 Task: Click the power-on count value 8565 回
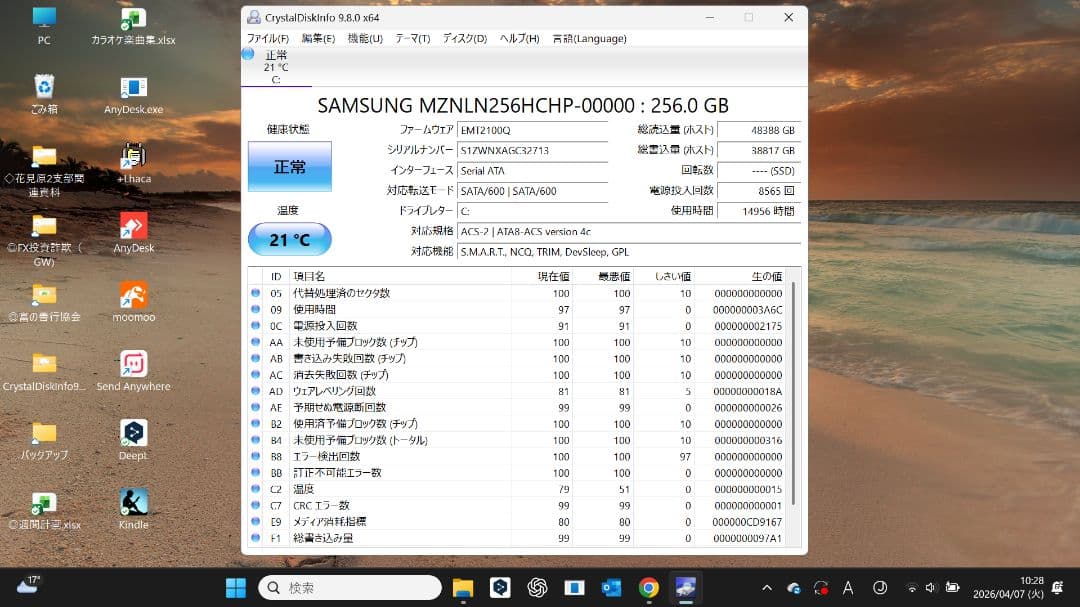tap(758, 191)
